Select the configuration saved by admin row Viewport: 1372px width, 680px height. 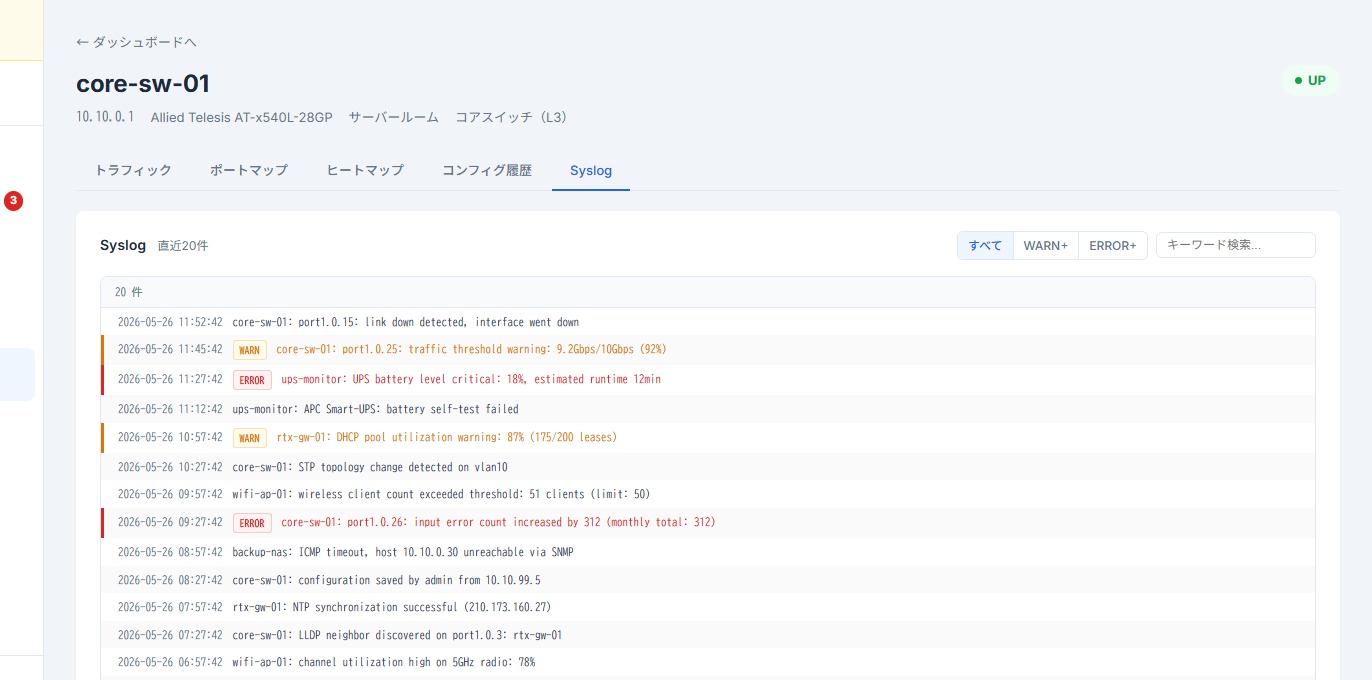pos(708,580)
